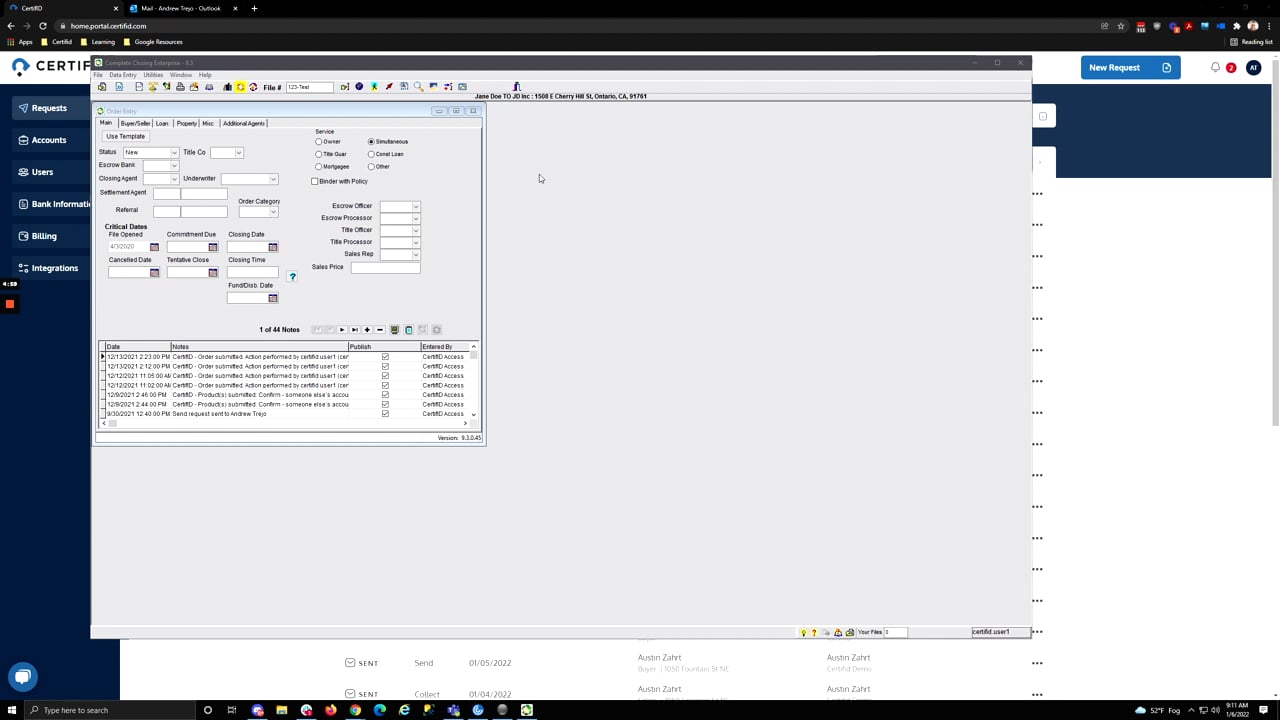Open the chat bubble widget
Image resolution: width=1280 pixels, height=720 pixels.
[x=22, y=677]
